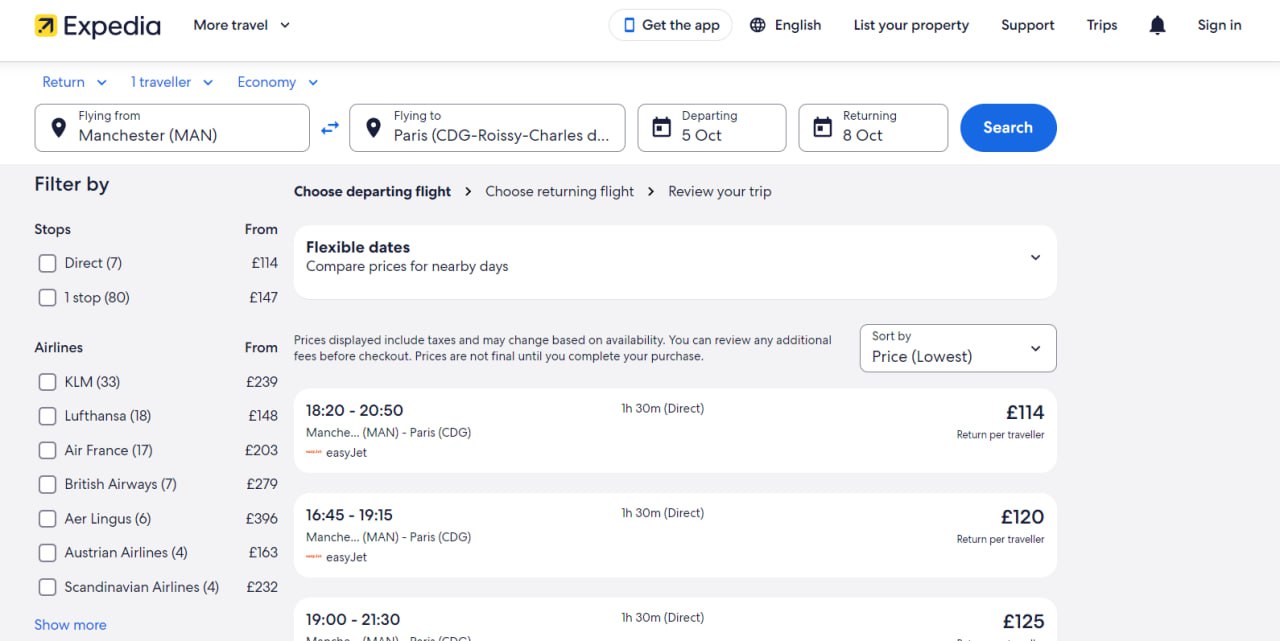Swap origin and destination arrows icon
The height and width of the screenshot is (641, 1280).
click(330, 128)
